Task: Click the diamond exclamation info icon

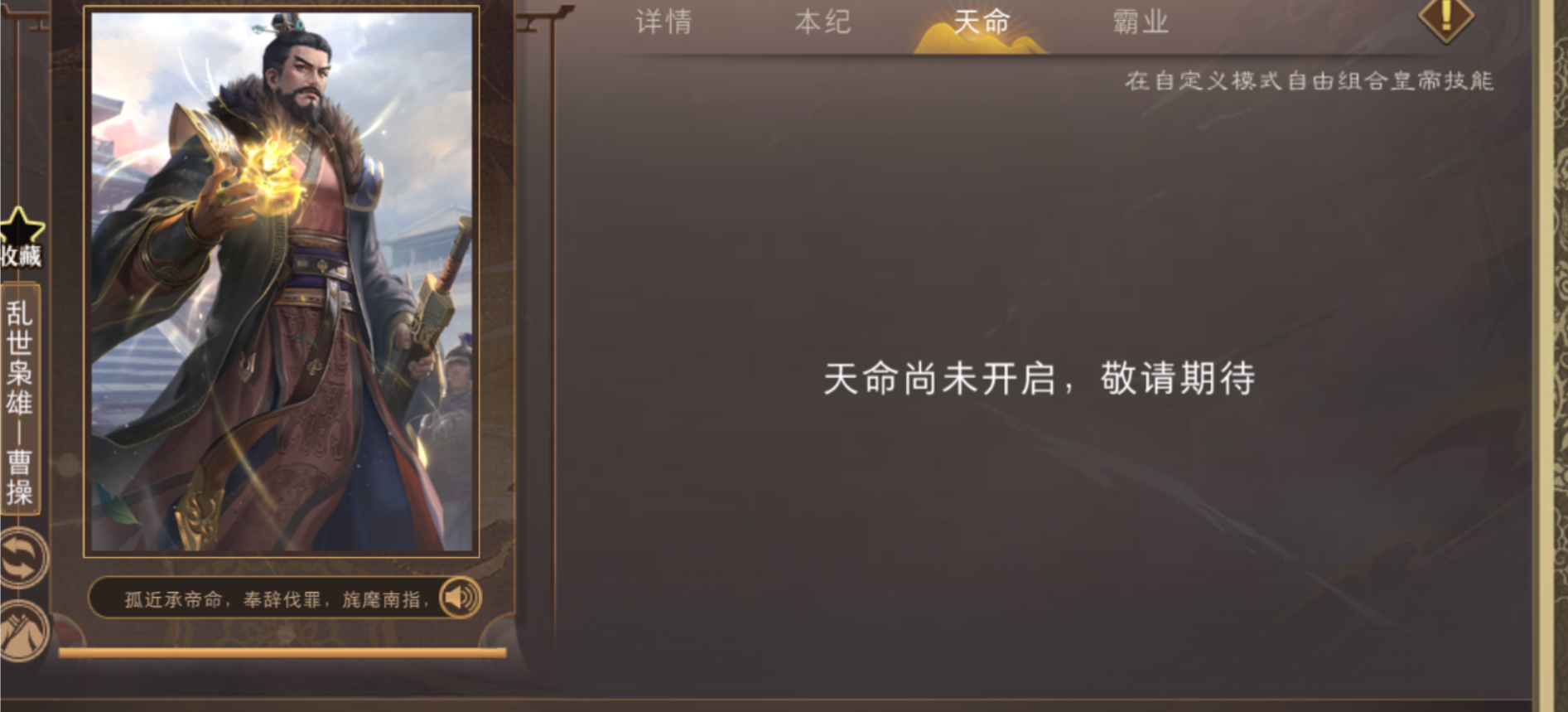Action: point(1446,17)
